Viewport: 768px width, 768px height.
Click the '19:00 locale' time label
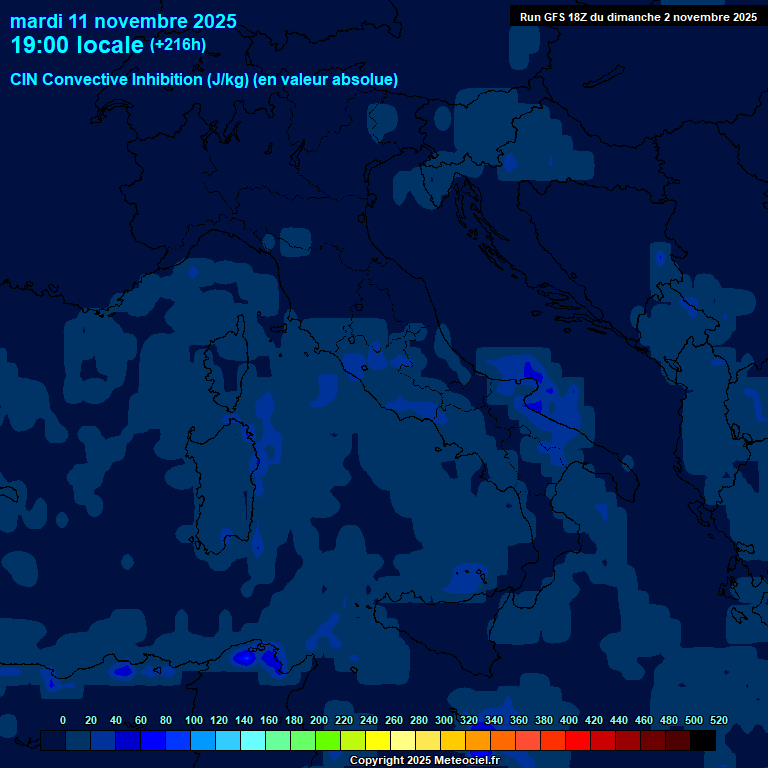77,46
